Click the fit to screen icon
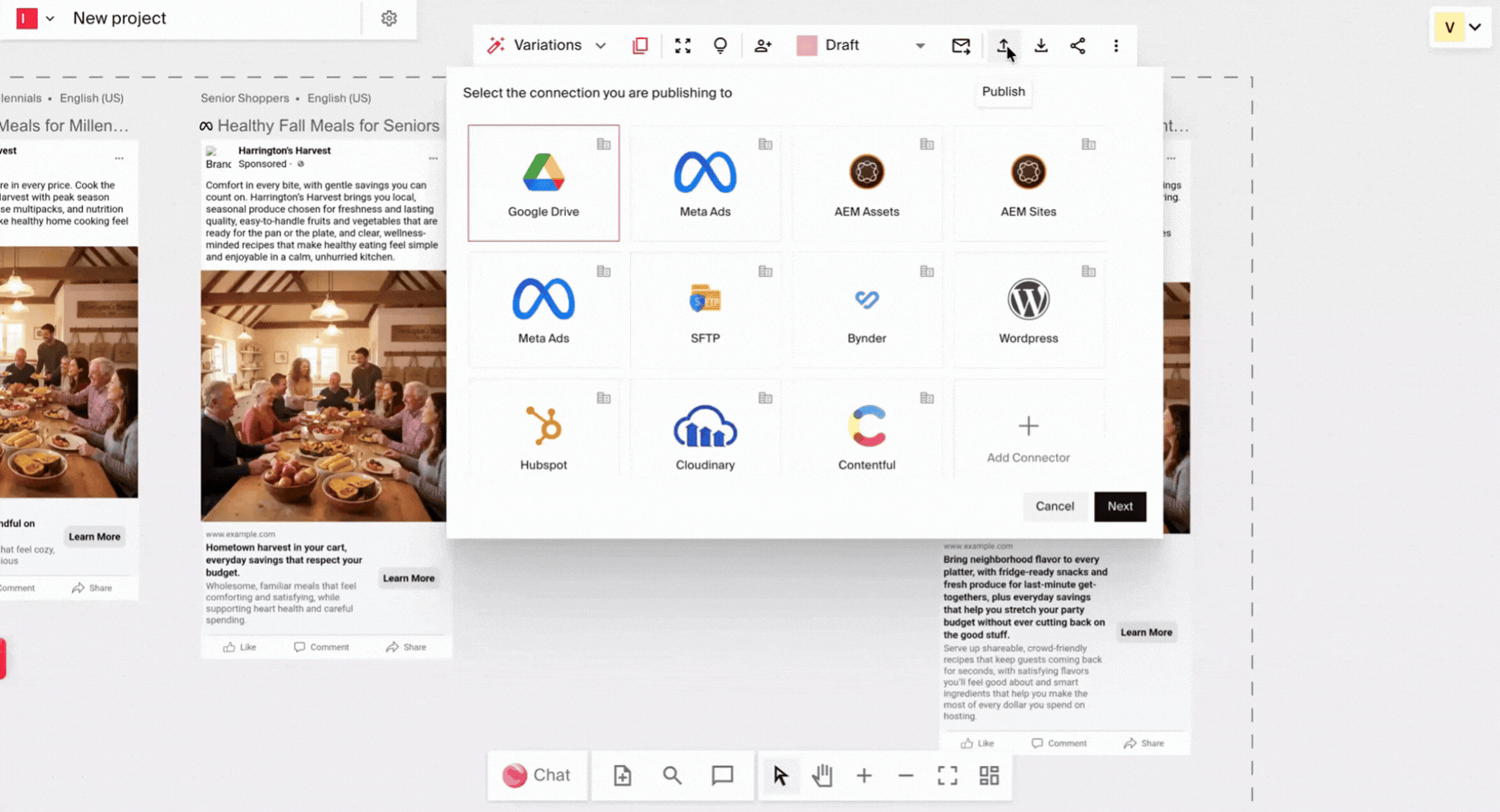 (x=948, y=775)
